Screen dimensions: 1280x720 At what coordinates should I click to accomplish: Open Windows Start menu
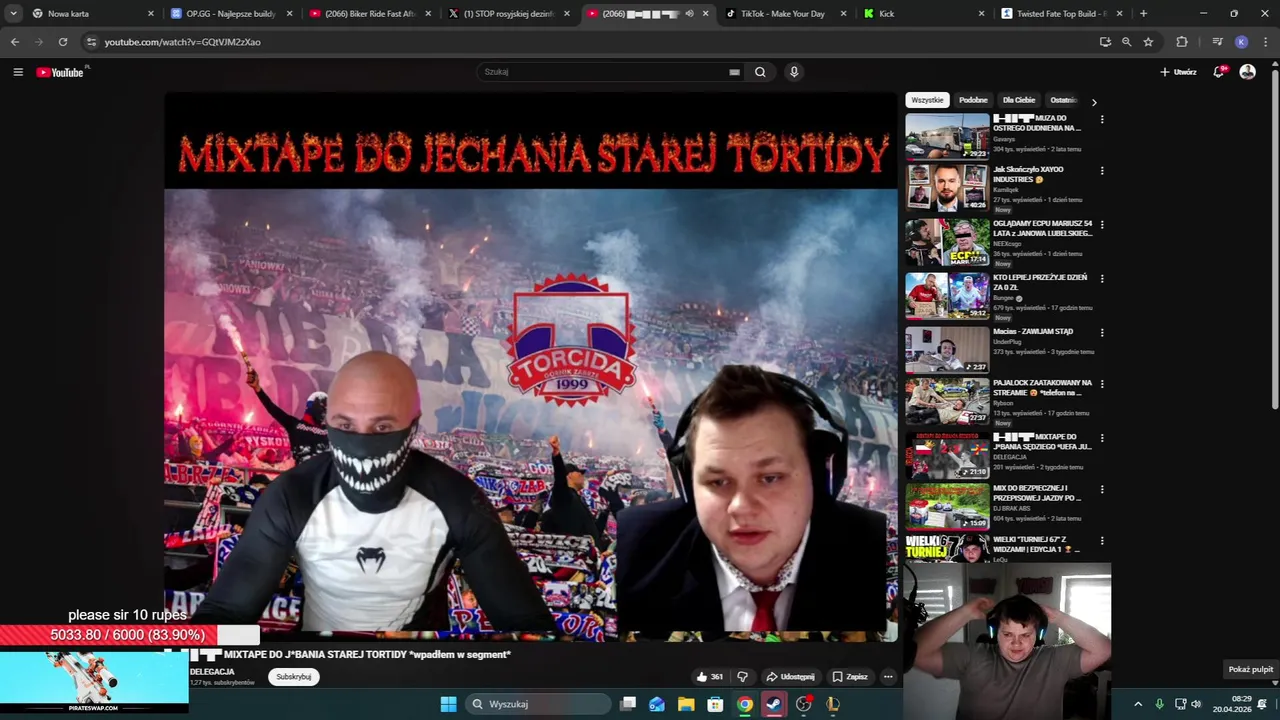click(x=448, y=704)
